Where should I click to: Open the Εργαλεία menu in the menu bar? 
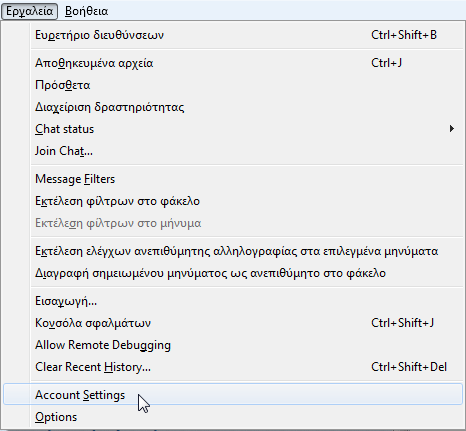point(29,11)
